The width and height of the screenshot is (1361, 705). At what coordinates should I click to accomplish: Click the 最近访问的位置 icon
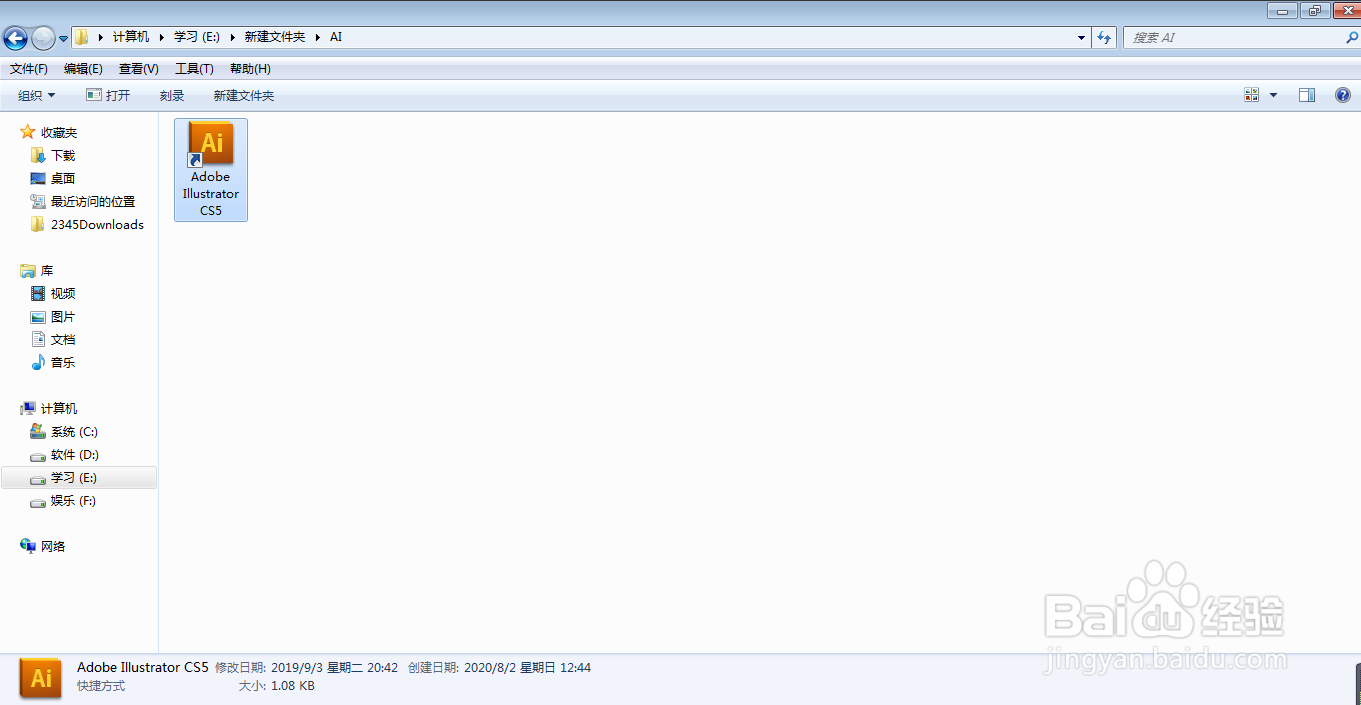pos(38,201)
